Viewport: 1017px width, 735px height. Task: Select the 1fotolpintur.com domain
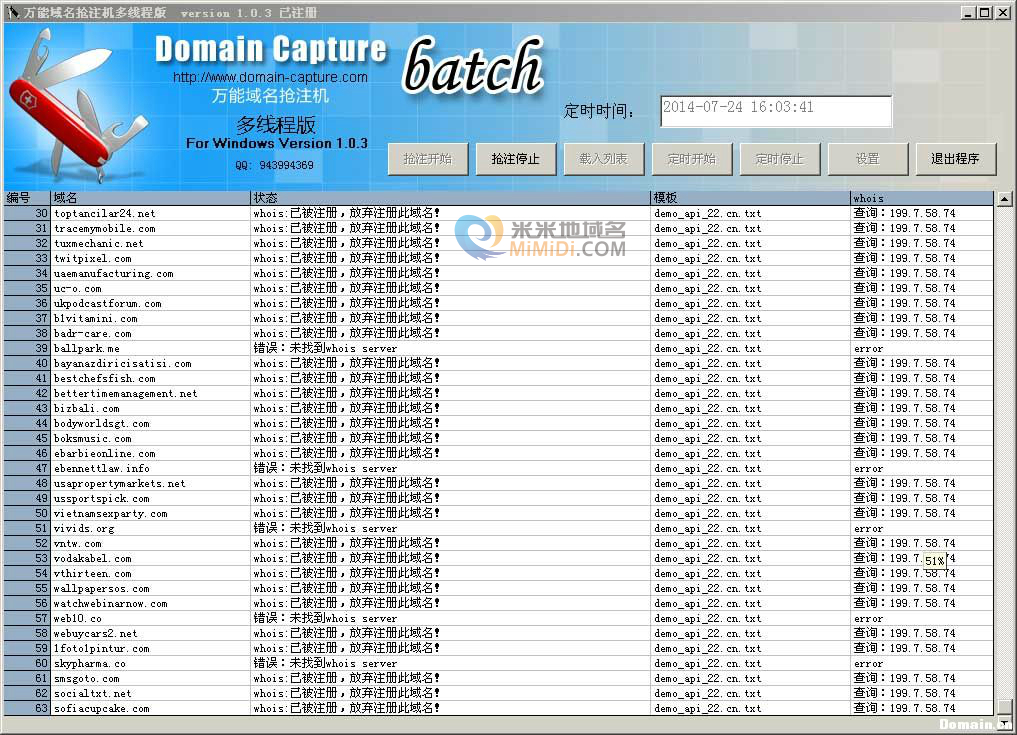[102, 648]
